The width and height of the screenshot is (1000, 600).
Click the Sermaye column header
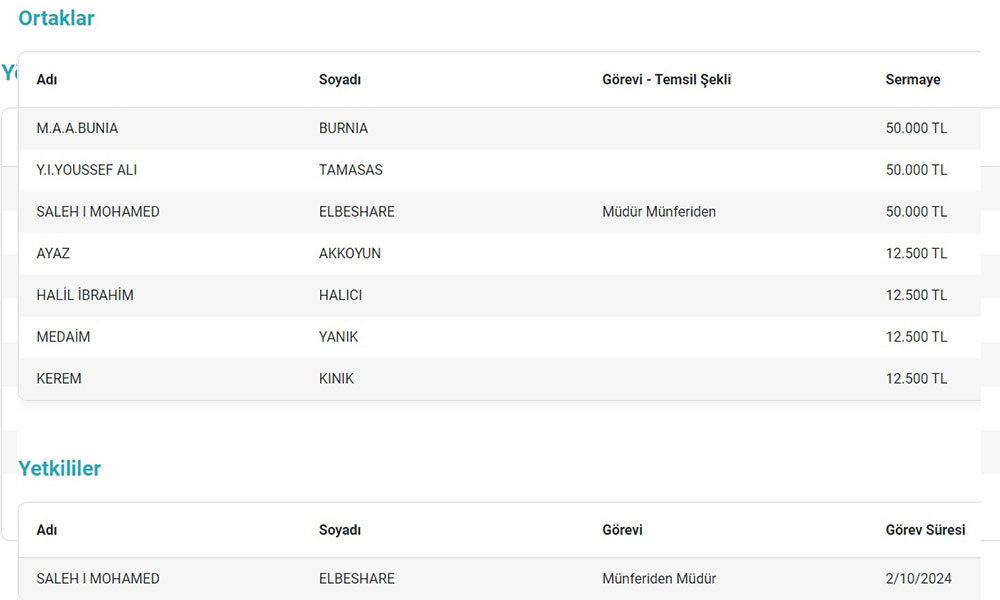(x=912, y=80)
